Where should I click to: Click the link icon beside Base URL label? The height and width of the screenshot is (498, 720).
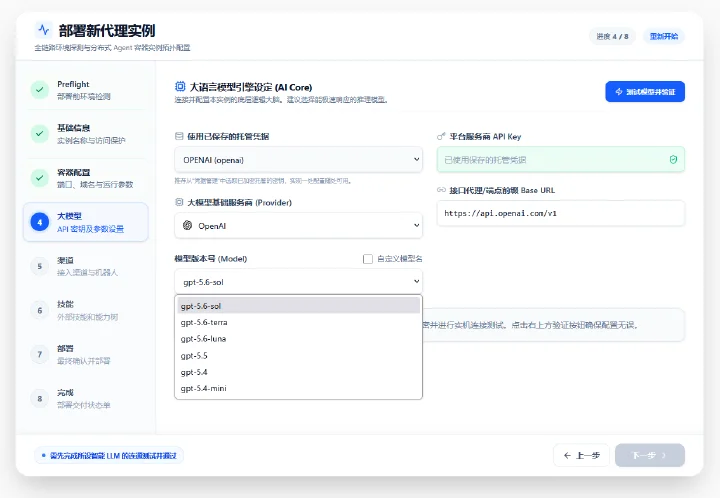[x=441, y=190]
